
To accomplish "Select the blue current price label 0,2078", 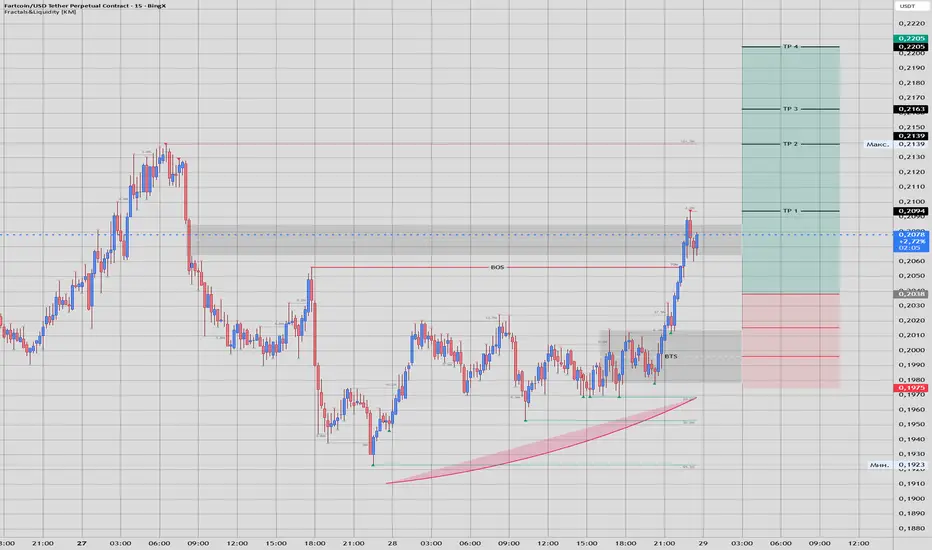I will pos(911,241).
